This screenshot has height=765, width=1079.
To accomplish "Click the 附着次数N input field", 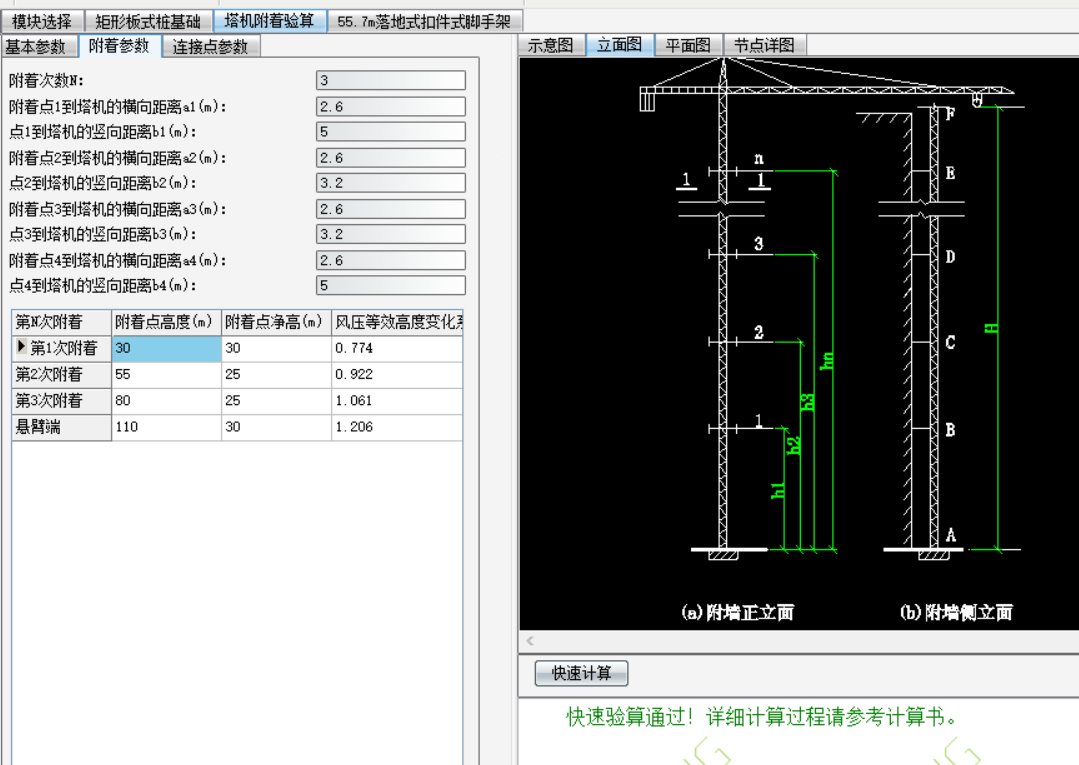I will click(x=391, y=80).
